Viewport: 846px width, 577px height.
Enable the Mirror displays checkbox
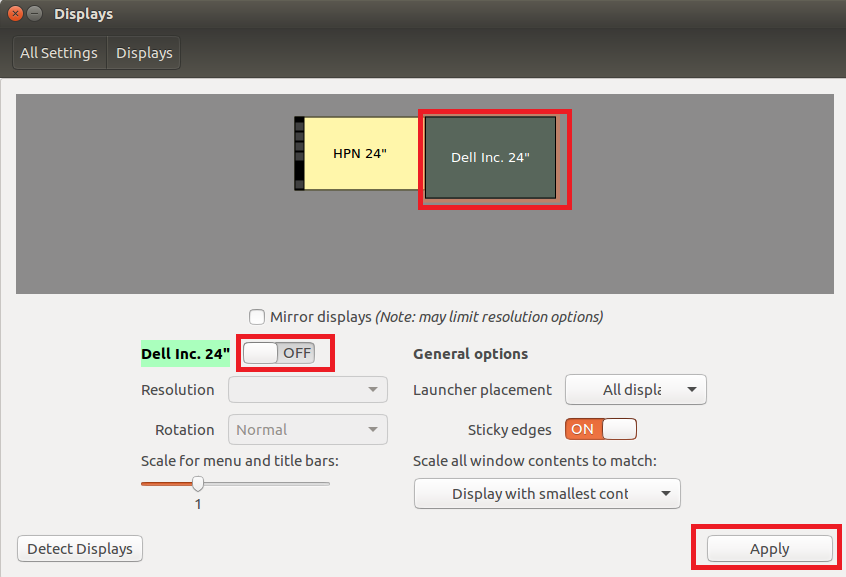(x=258, y=317)
